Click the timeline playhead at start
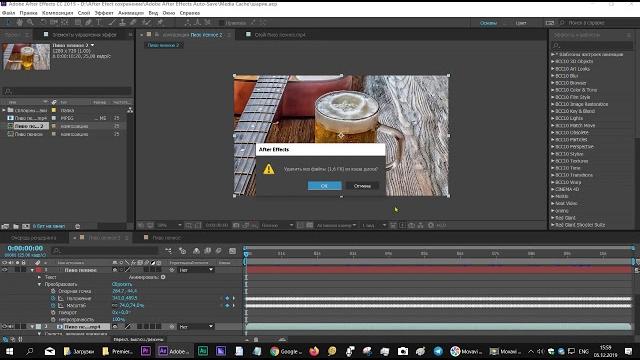The image size is (640, 360). [x=246, y=254]
